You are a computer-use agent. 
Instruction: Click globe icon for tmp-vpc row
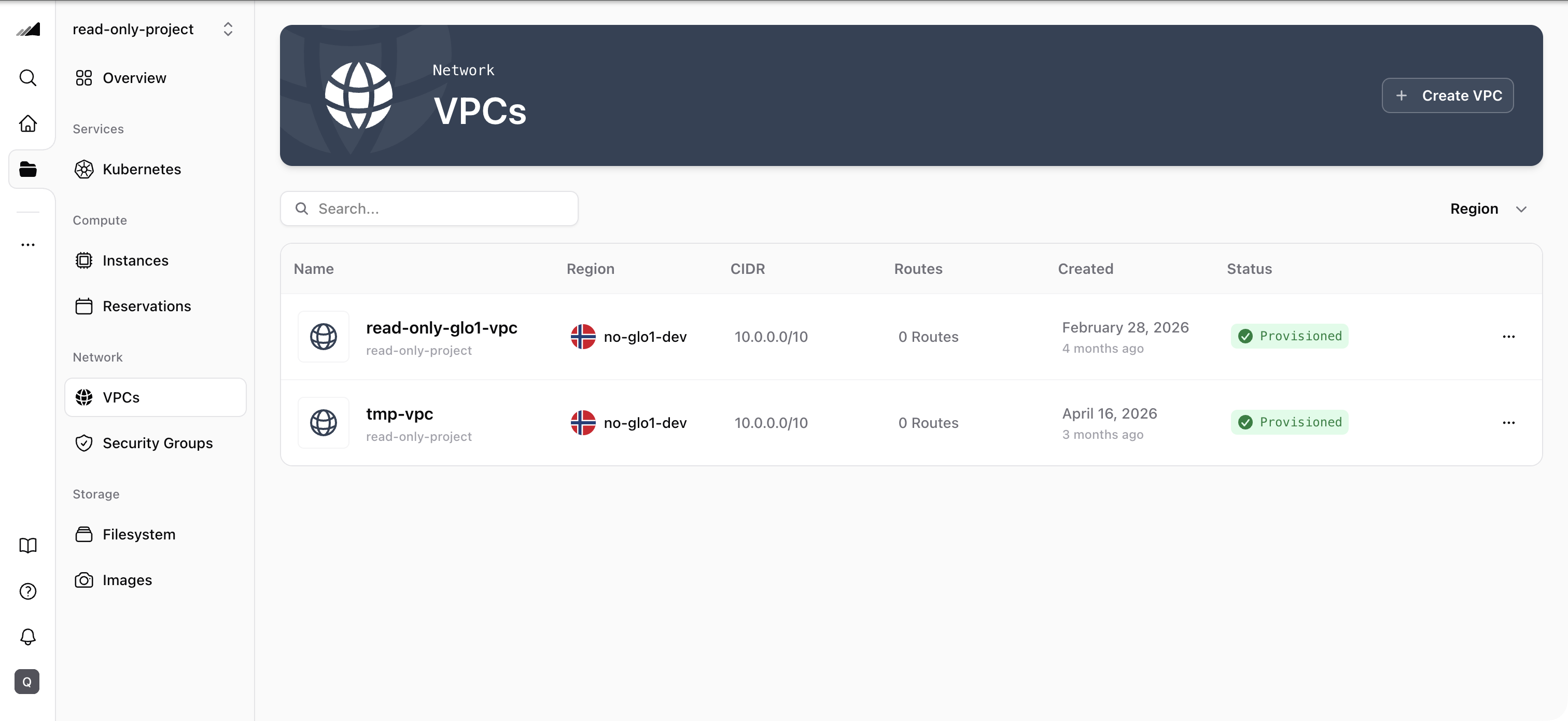(x=324, y=423)
